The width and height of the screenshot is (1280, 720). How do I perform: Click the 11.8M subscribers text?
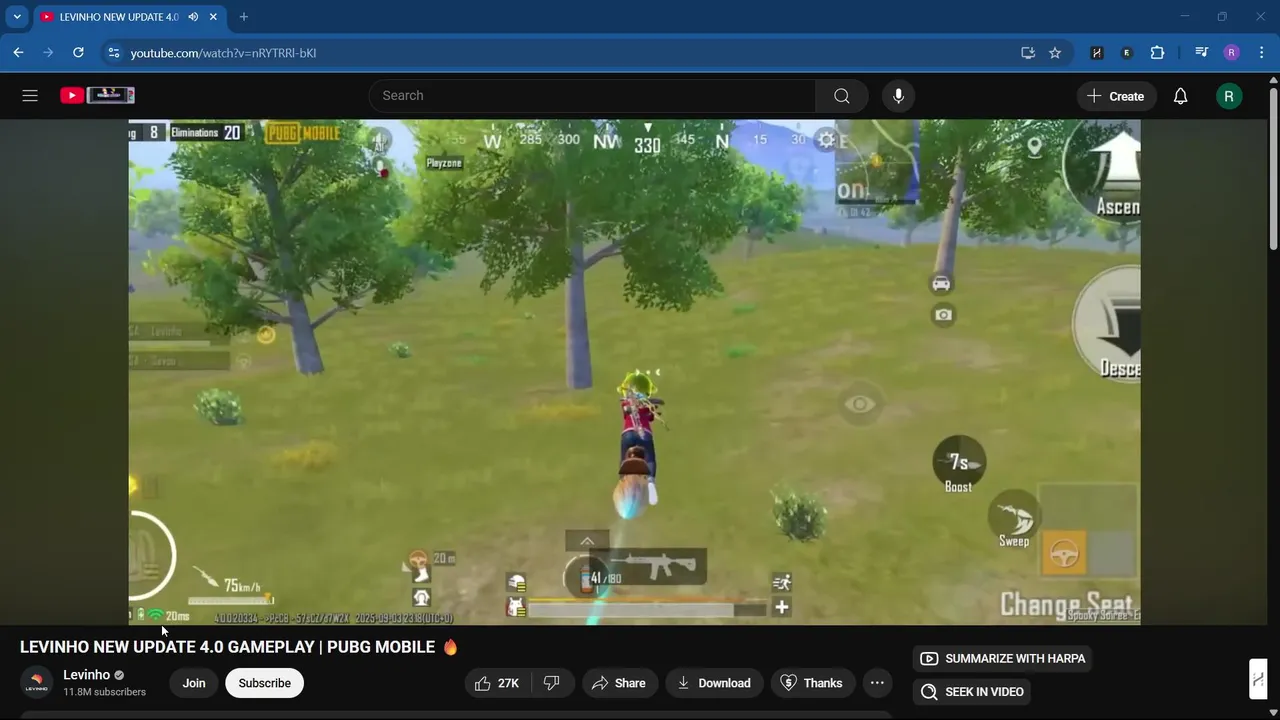[104, 692]
